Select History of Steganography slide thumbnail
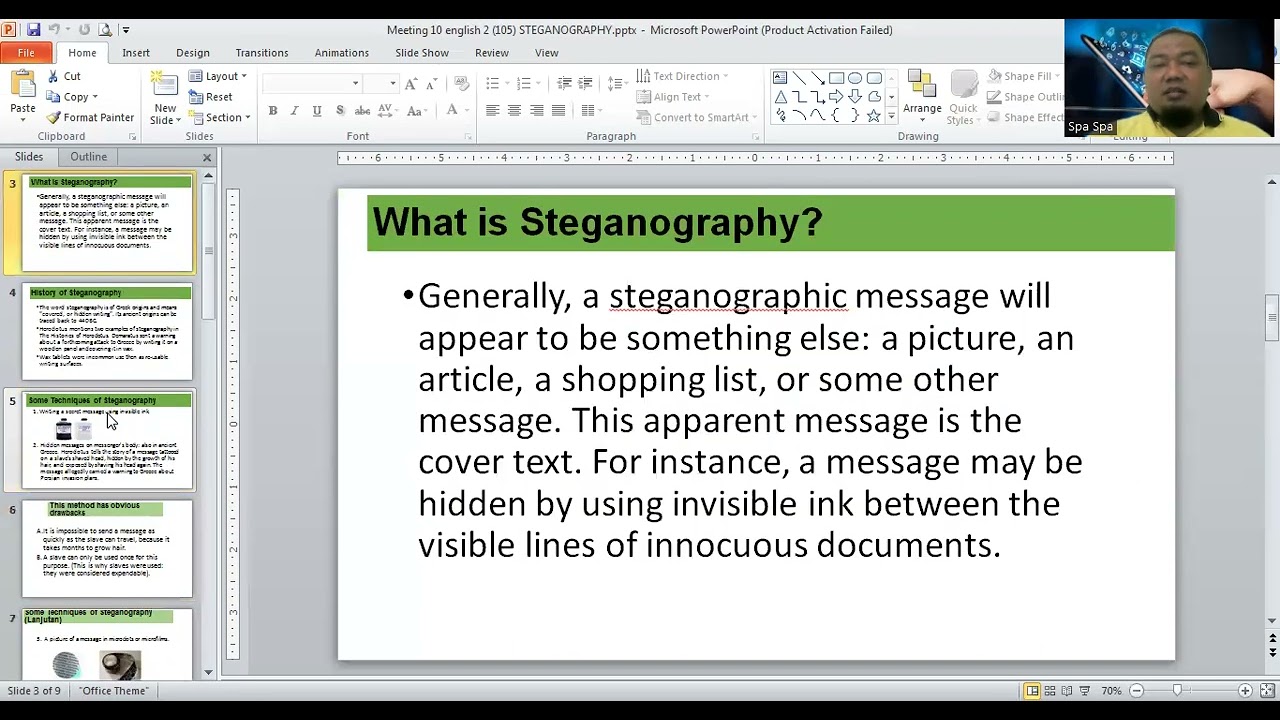The image size is (1280, 720). click(107, 332)
